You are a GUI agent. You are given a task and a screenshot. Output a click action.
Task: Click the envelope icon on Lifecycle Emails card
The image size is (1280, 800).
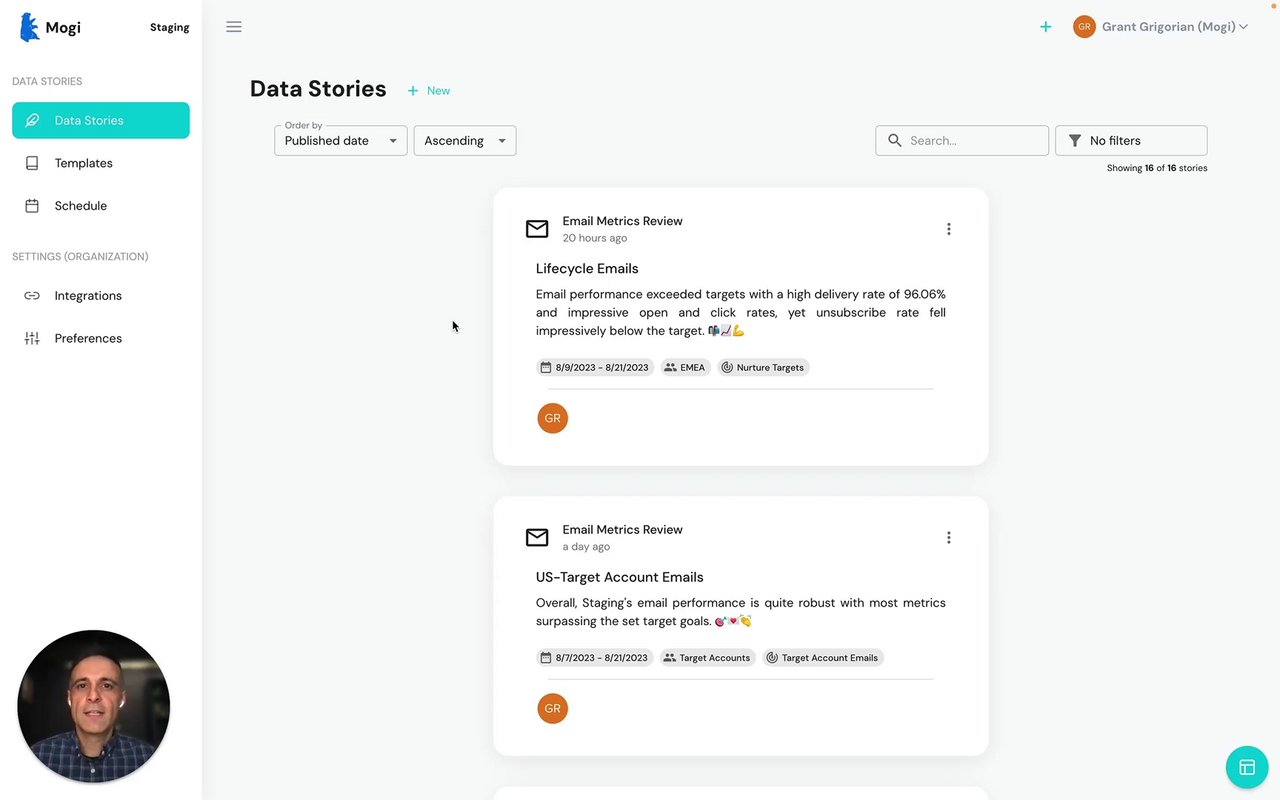coord(537,229)
